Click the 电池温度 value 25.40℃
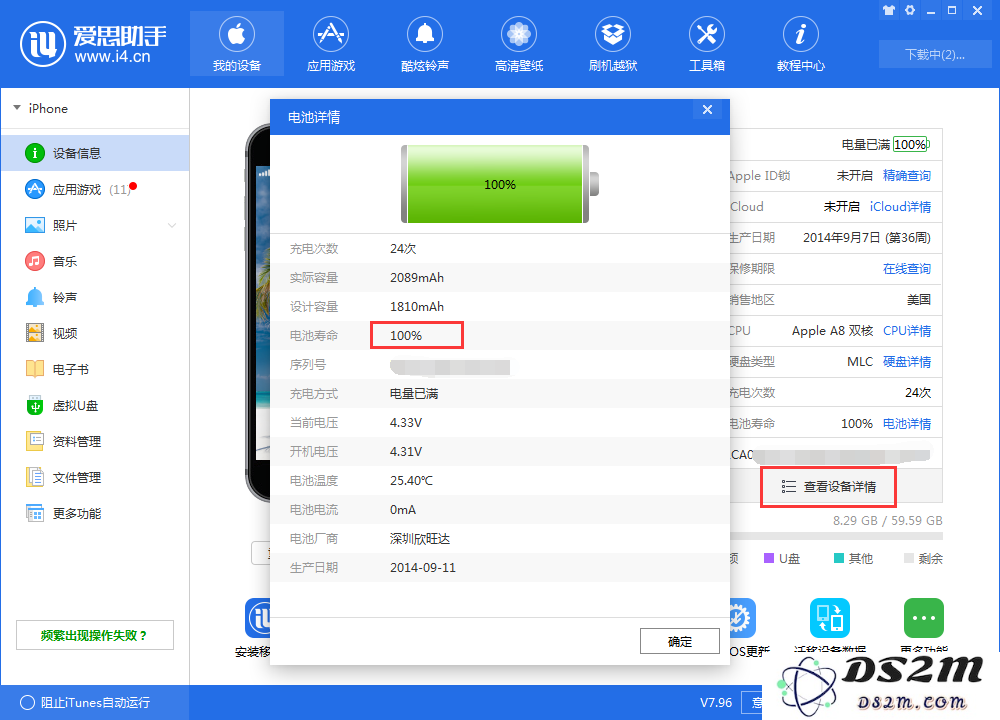 pyautogui.click(x=411, y=480)
